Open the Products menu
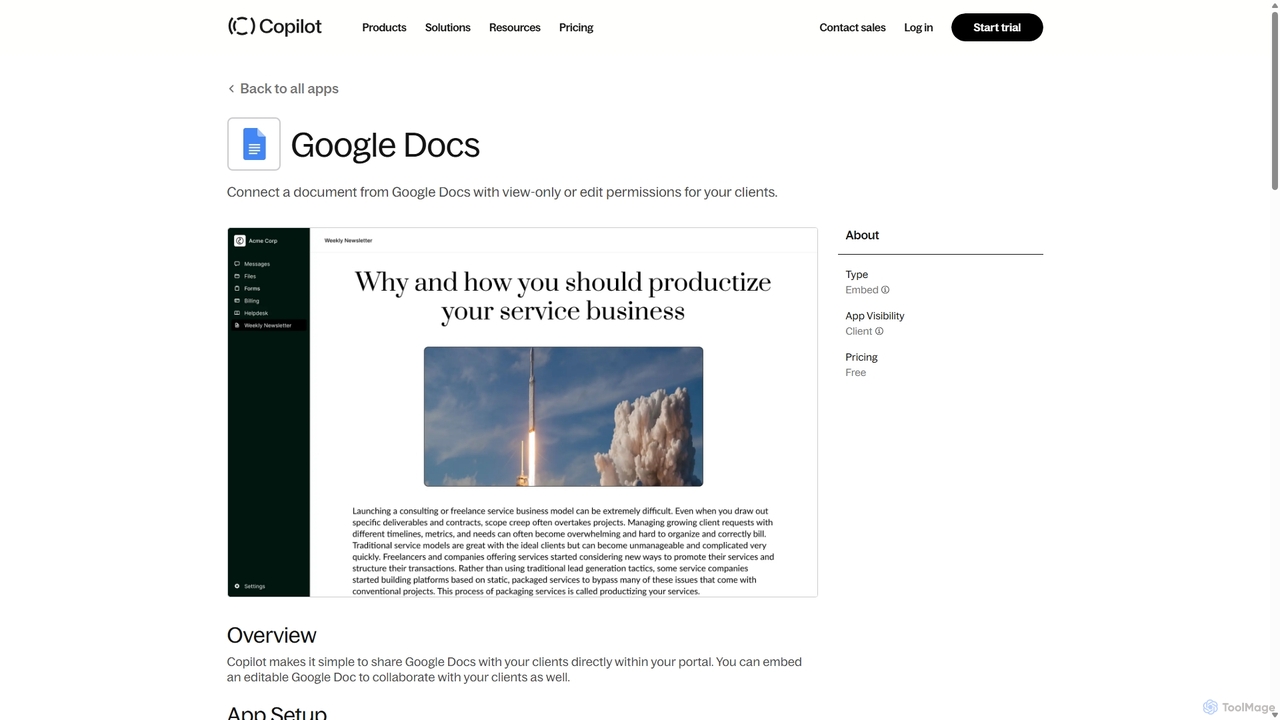This screenshot has width=1280, height=720. pyautogui.click(x=384, y=28)
